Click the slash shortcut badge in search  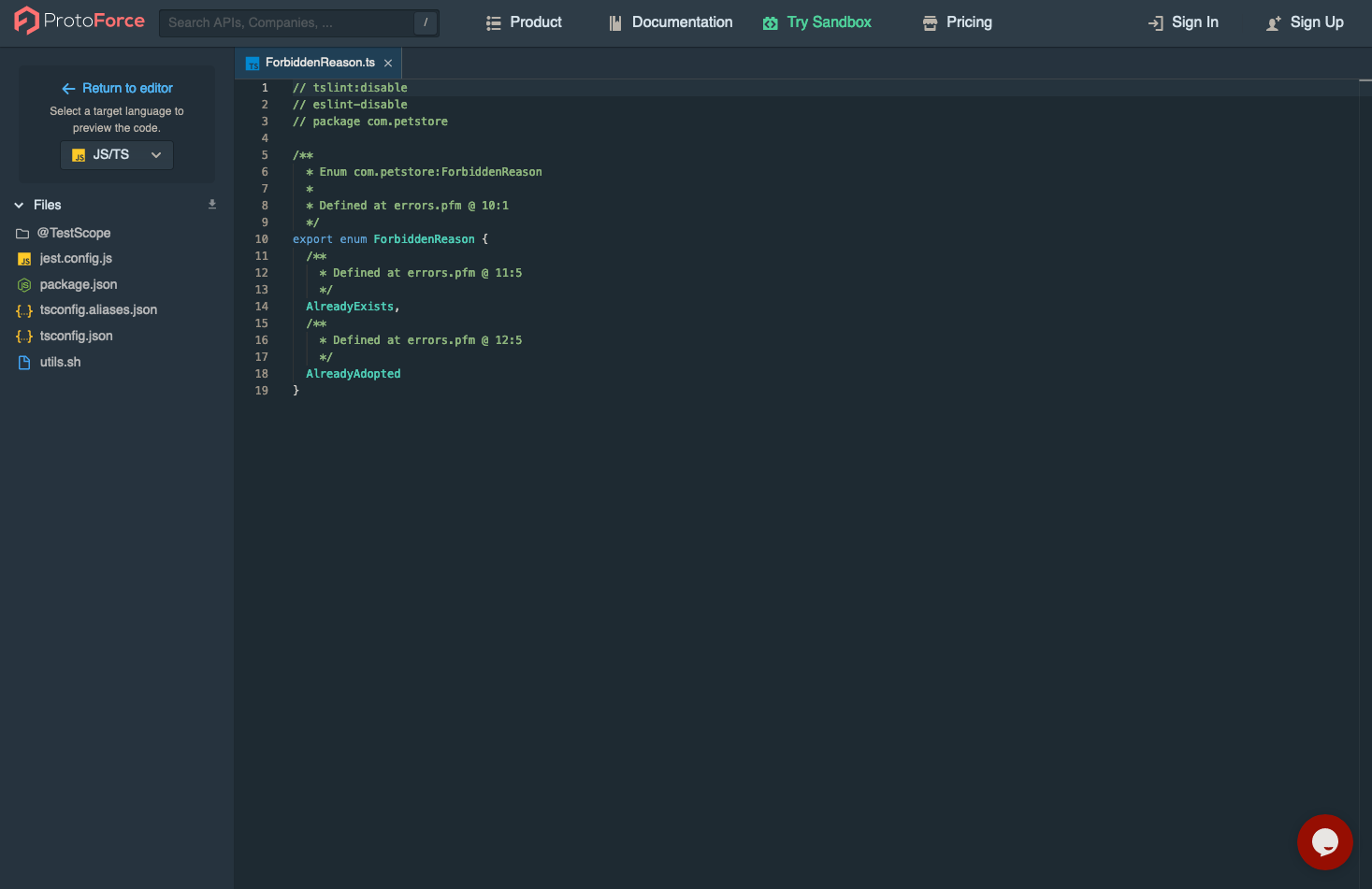click(426, 22)
